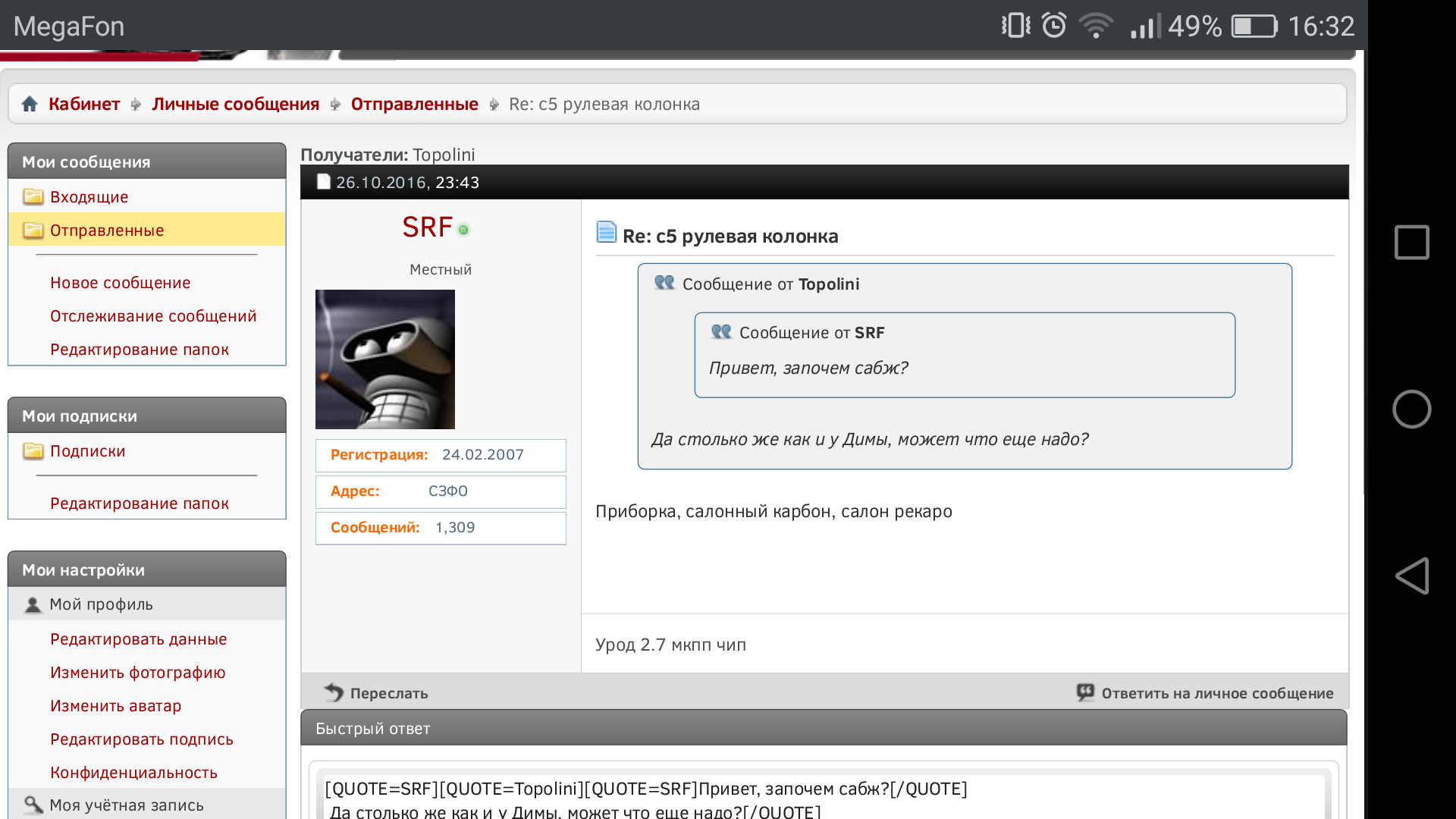Select Изменить аватар option
The image size is (1456, 819).
115,706
